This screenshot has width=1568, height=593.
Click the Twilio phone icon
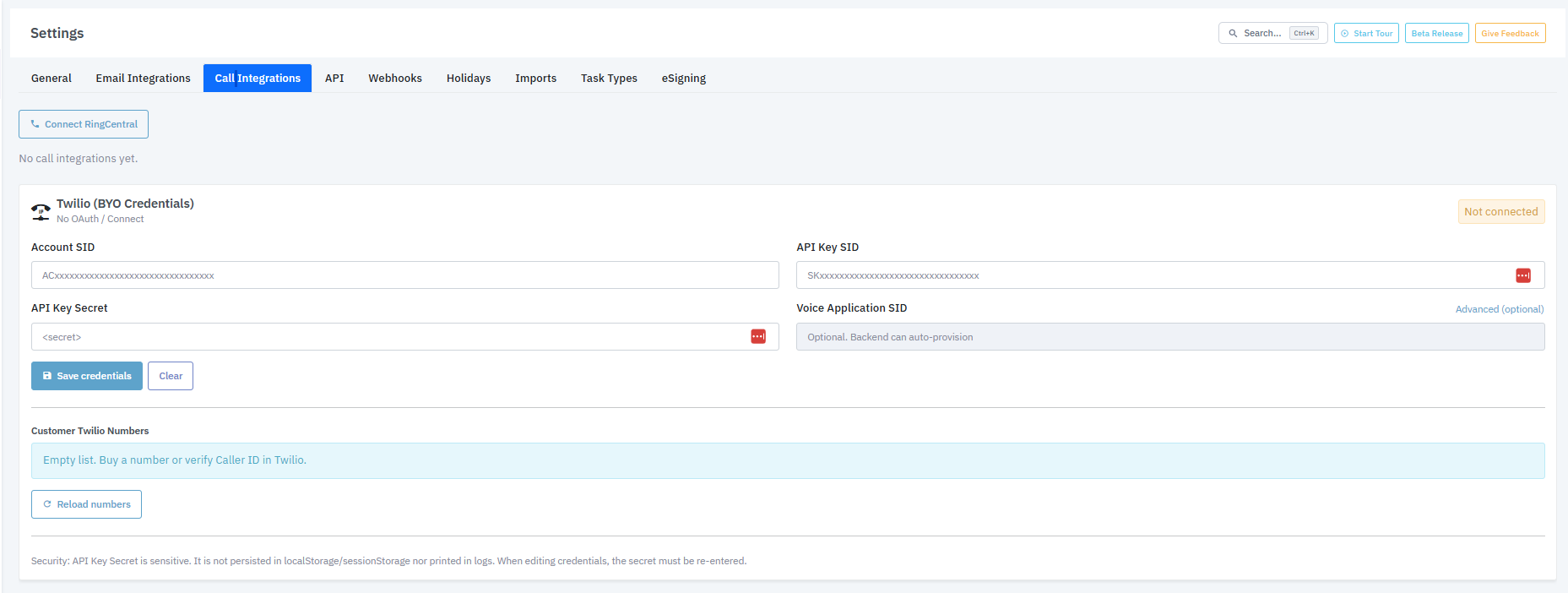coord(41,211)
